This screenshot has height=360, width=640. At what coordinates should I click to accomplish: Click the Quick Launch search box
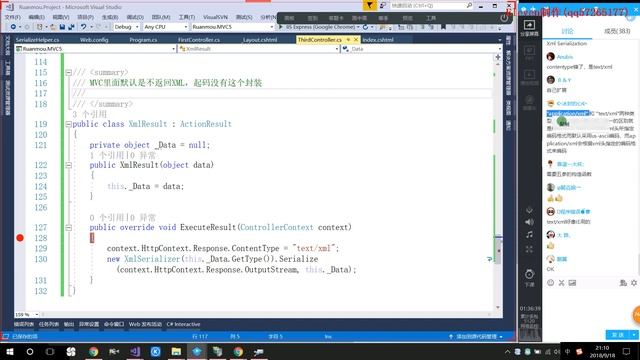tap(431, 5)
